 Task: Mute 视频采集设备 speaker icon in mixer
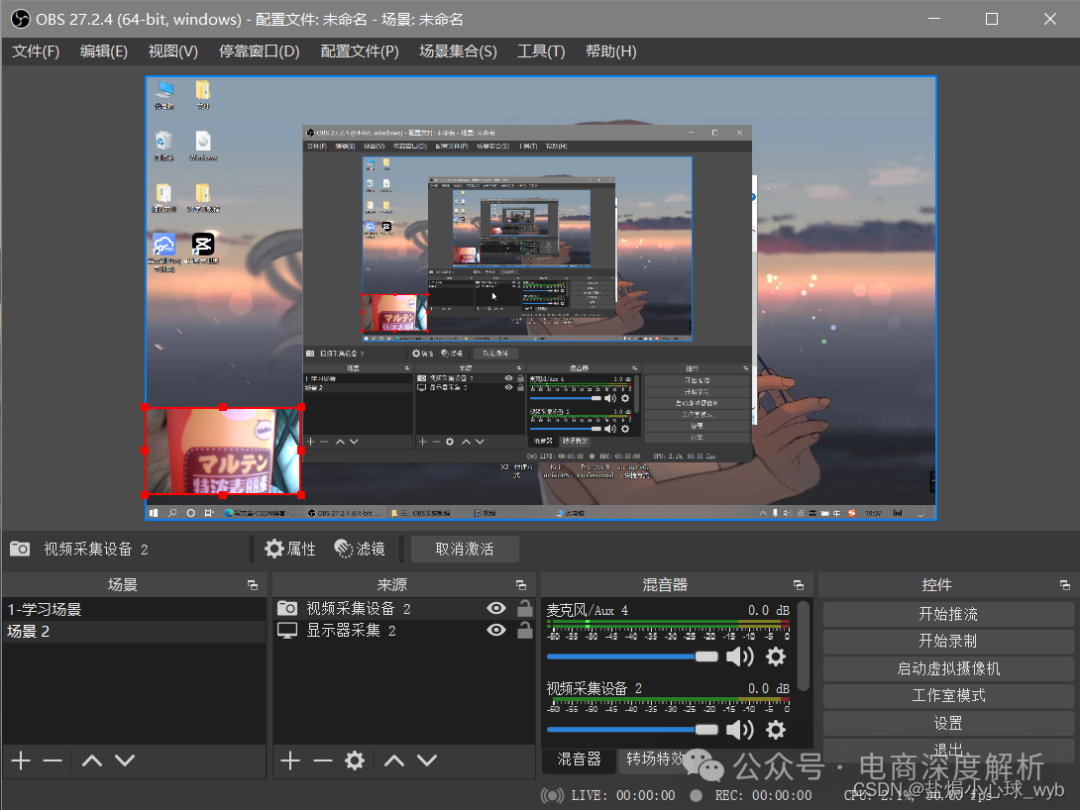[x=739, y=730]
